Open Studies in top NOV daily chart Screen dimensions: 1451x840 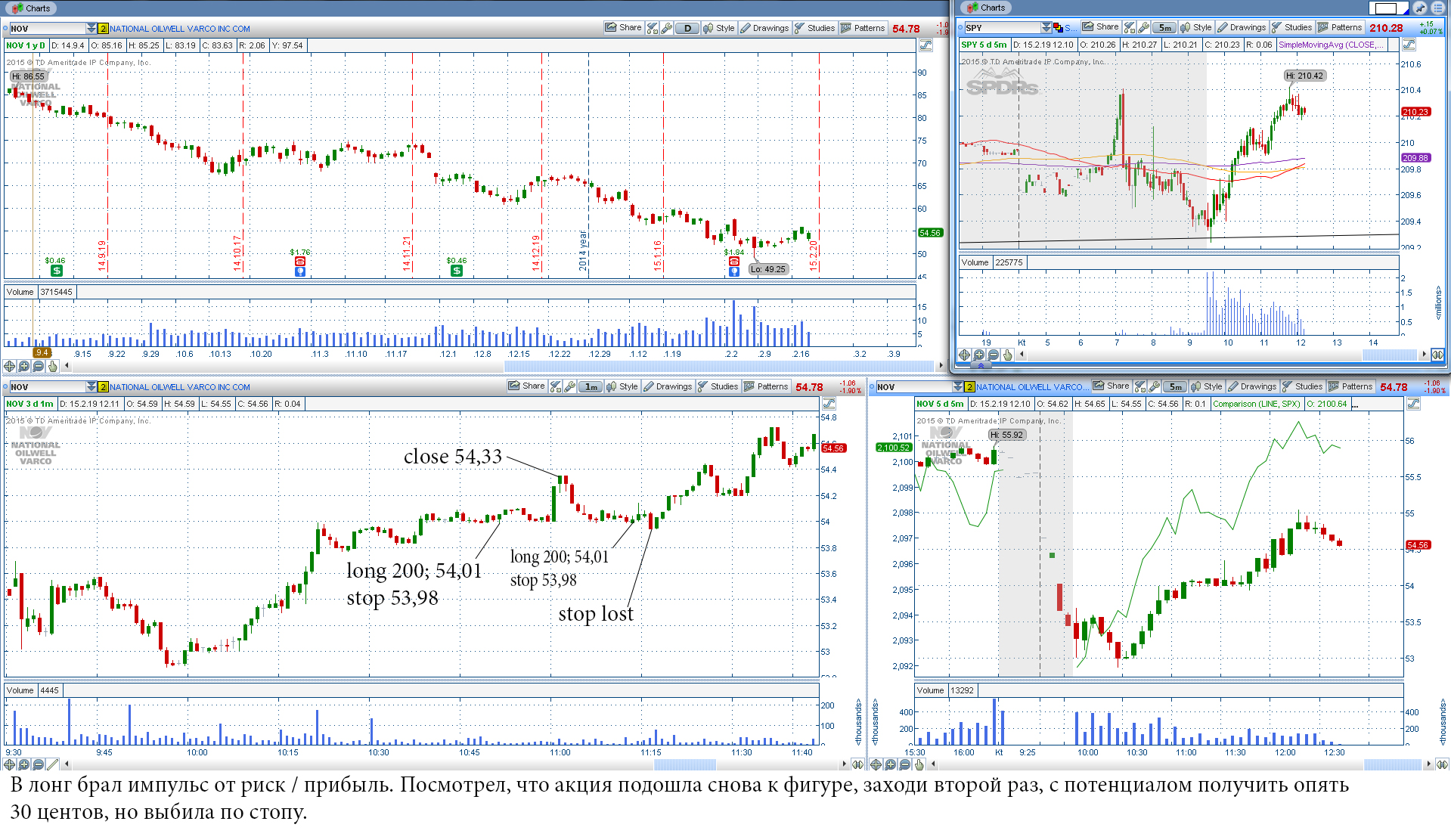point(814,28)
